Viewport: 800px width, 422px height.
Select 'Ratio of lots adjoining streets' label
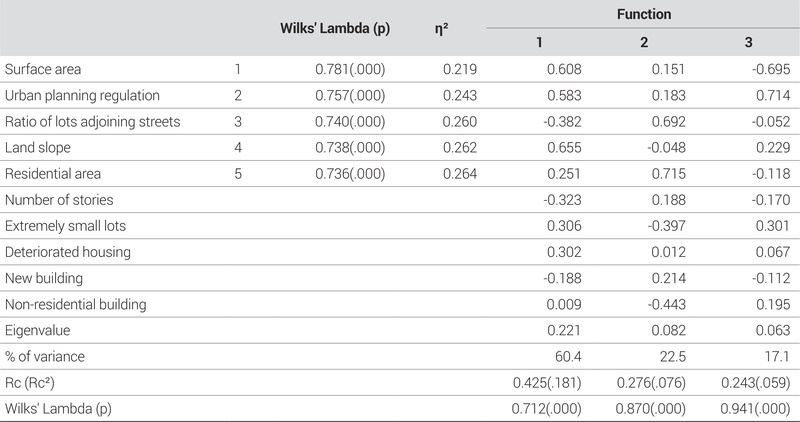92,122
